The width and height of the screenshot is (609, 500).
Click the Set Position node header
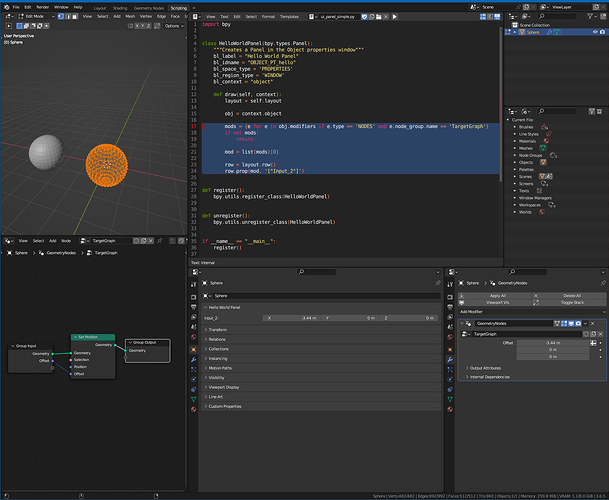(x=93, y=337)
